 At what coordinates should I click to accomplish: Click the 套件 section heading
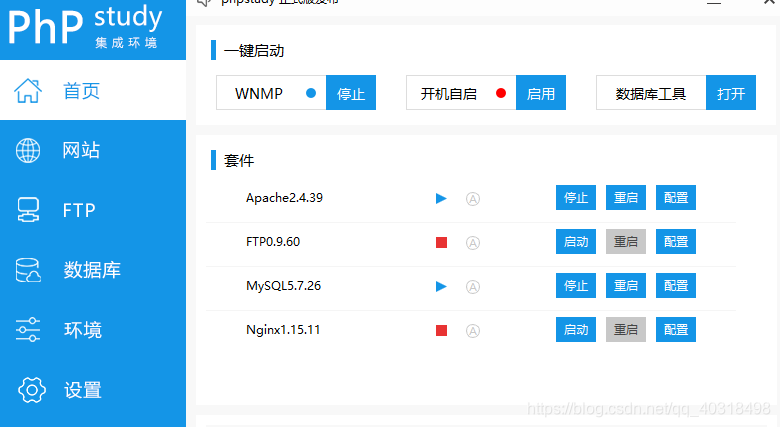pos(239,161)
